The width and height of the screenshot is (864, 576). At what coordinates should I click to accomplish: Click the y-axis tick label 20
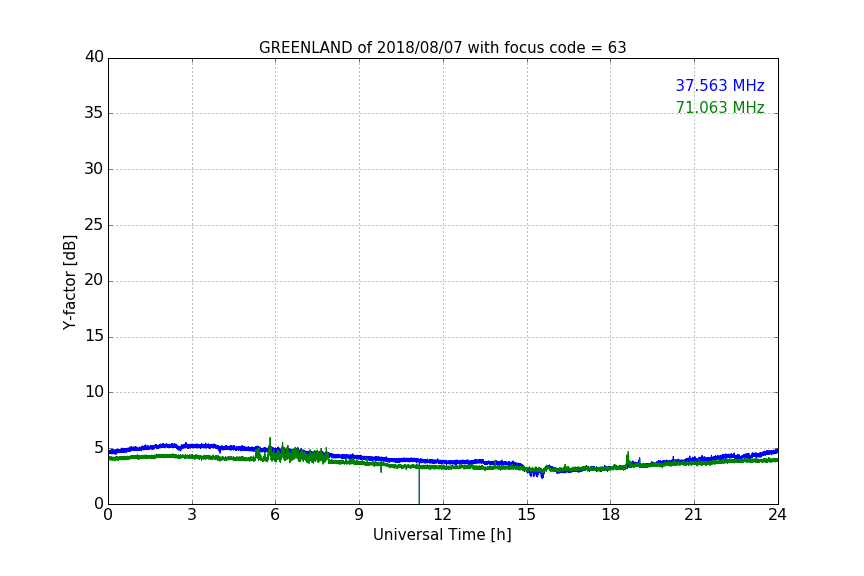coord(94,280)
